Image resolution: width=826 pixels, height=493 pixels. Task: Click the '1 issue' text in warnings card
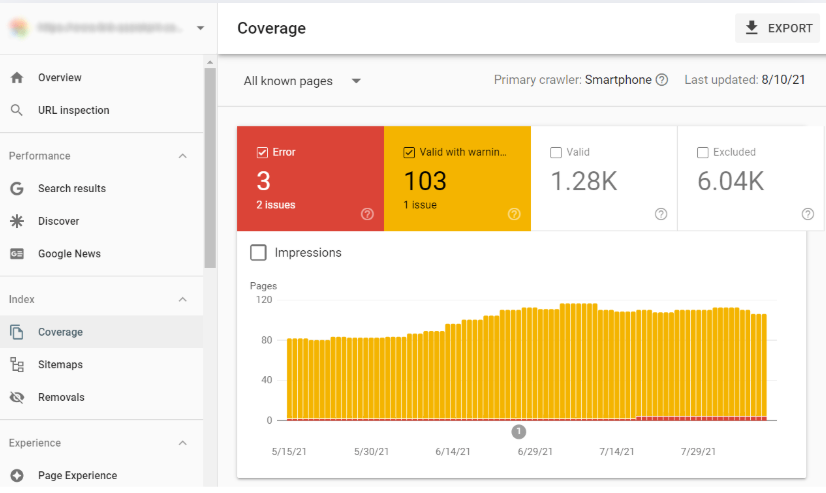(x=420, y=205)
